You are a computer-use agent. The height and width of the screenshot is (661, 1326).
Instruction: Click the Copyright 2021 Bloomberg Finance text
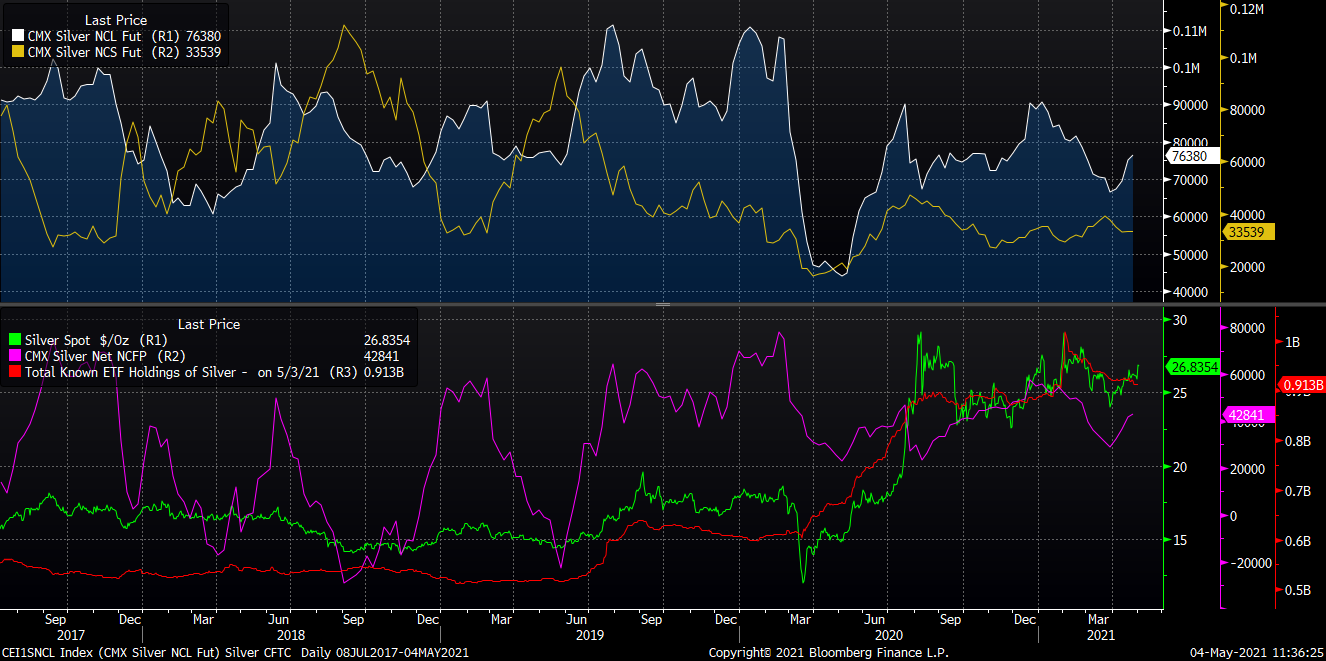[x=828, y=652]
